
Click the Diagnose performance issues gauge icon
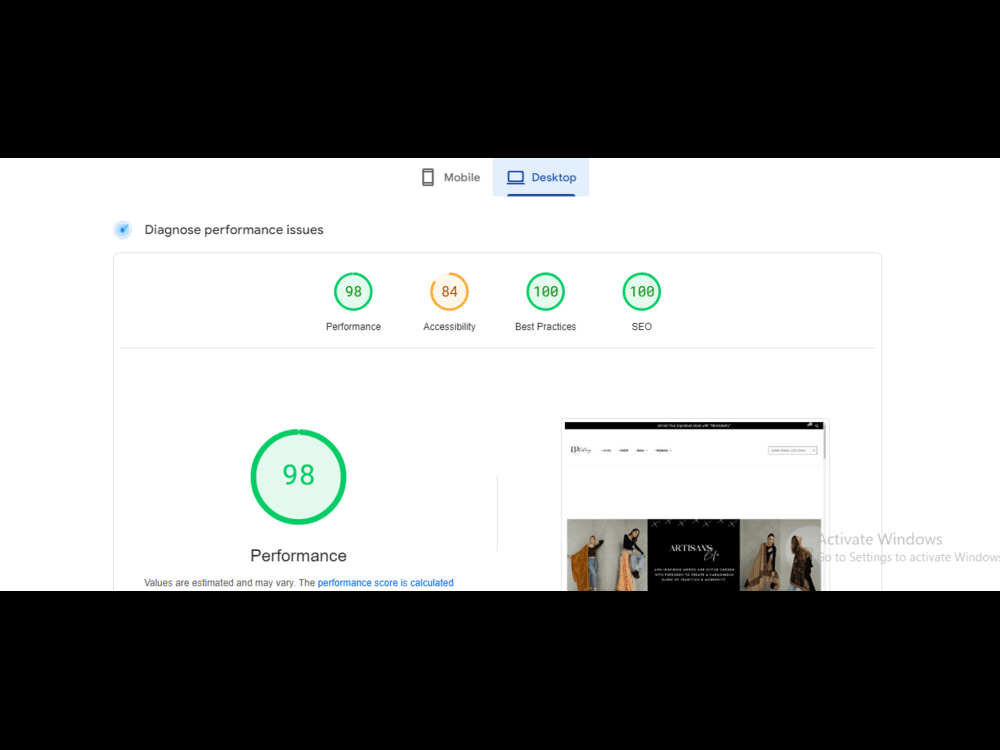pos(122,230)
